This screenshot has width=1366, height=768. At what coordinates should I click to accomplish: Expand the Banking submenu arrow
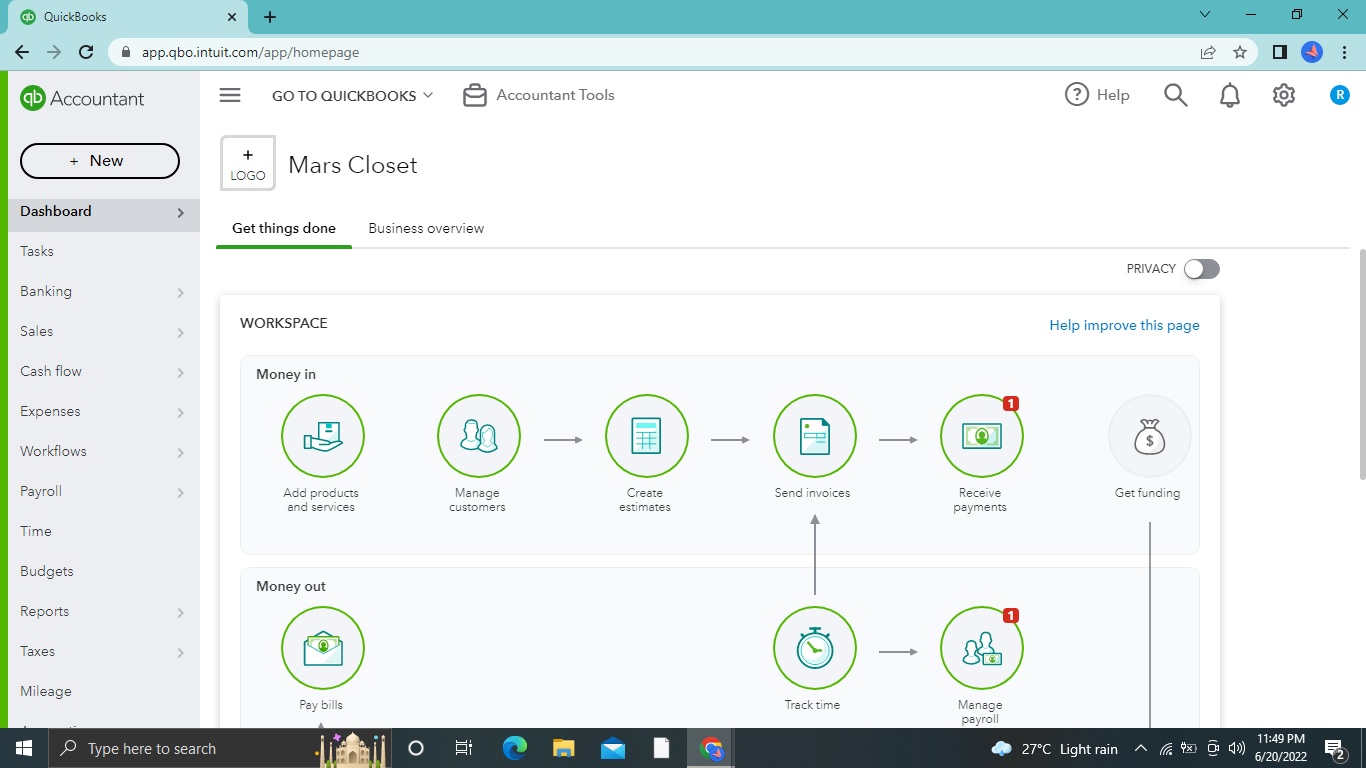(181, 293)
